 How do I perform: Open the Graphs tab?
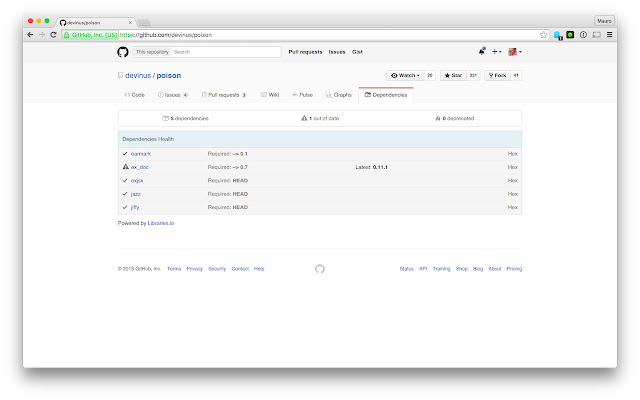339,95
